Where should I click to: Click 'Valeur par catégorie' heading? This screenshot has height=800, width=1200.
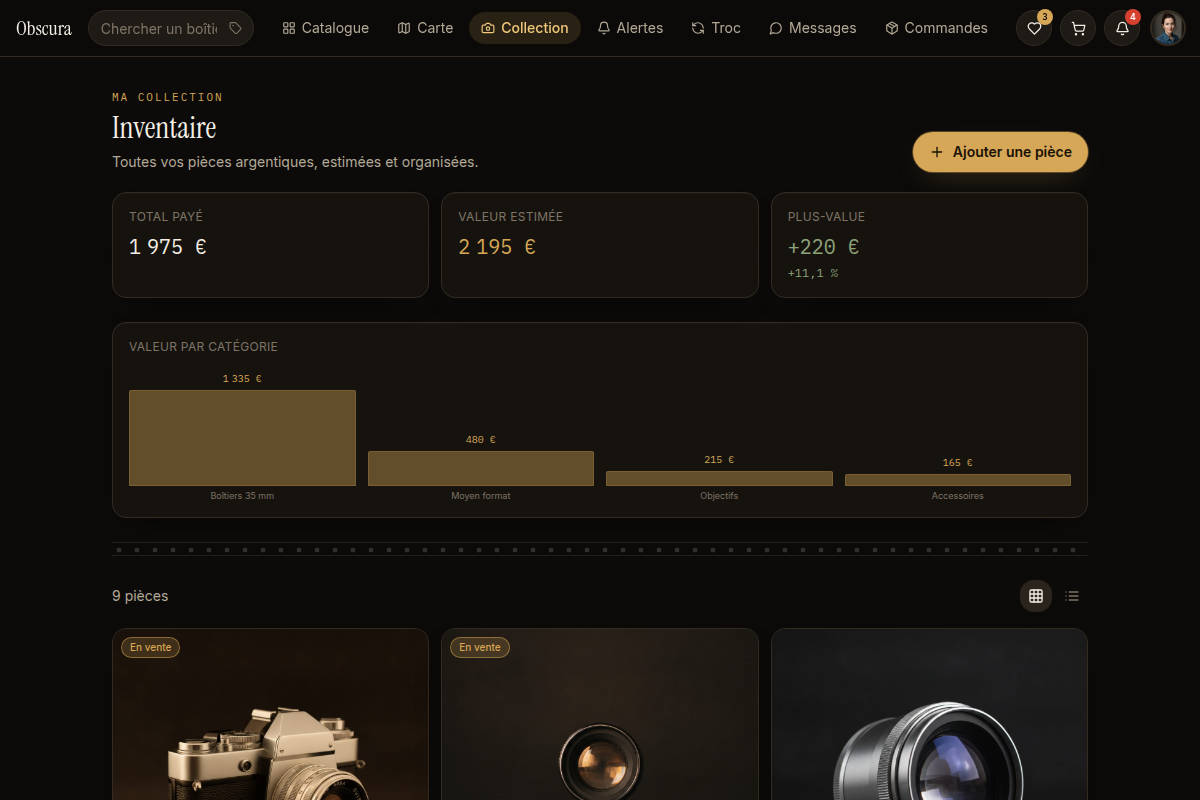[x=203, y=347]
